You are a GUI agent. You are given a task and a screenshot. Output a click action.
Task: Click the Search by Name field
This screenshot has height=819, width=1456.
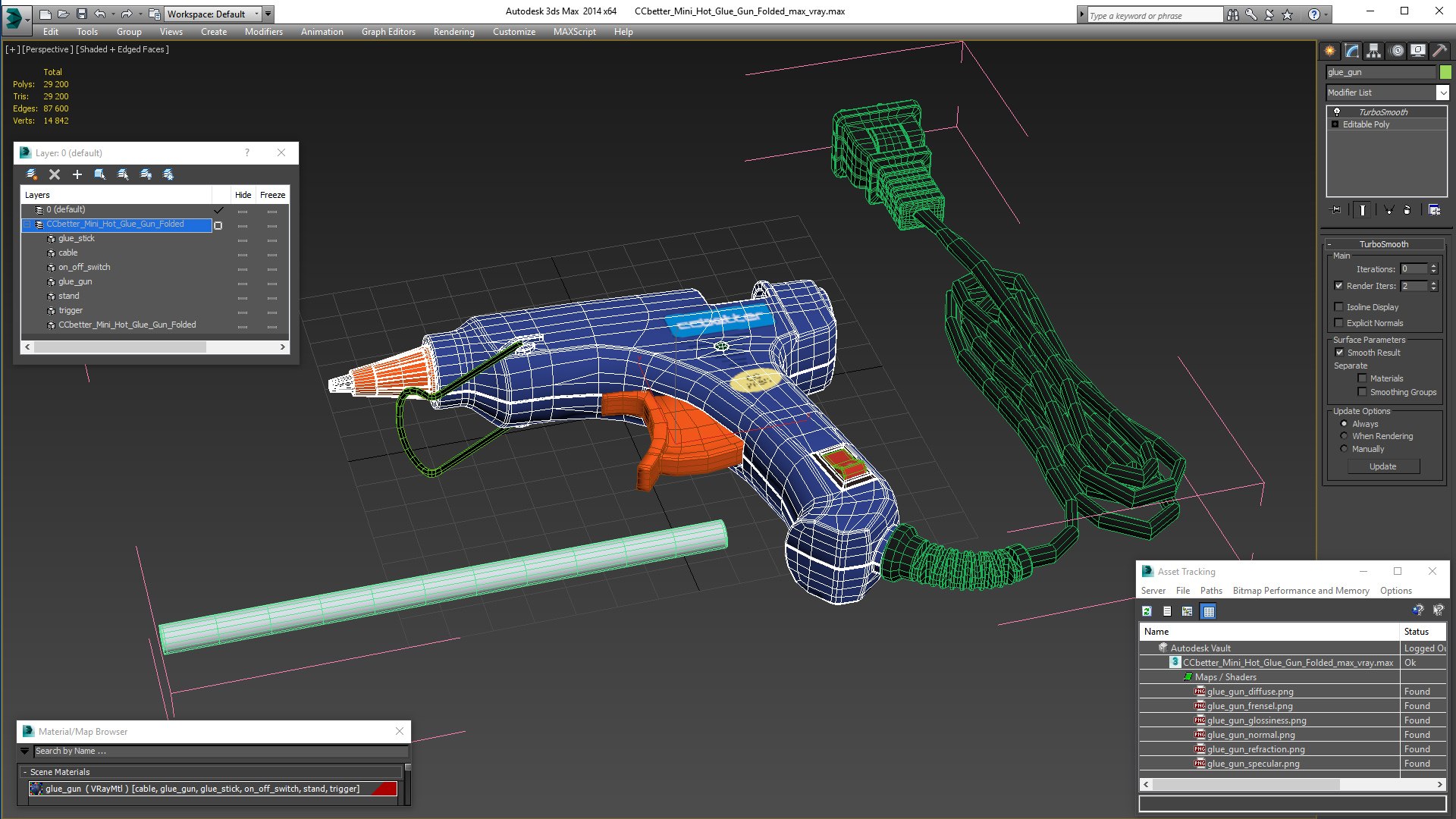point(221,751)
